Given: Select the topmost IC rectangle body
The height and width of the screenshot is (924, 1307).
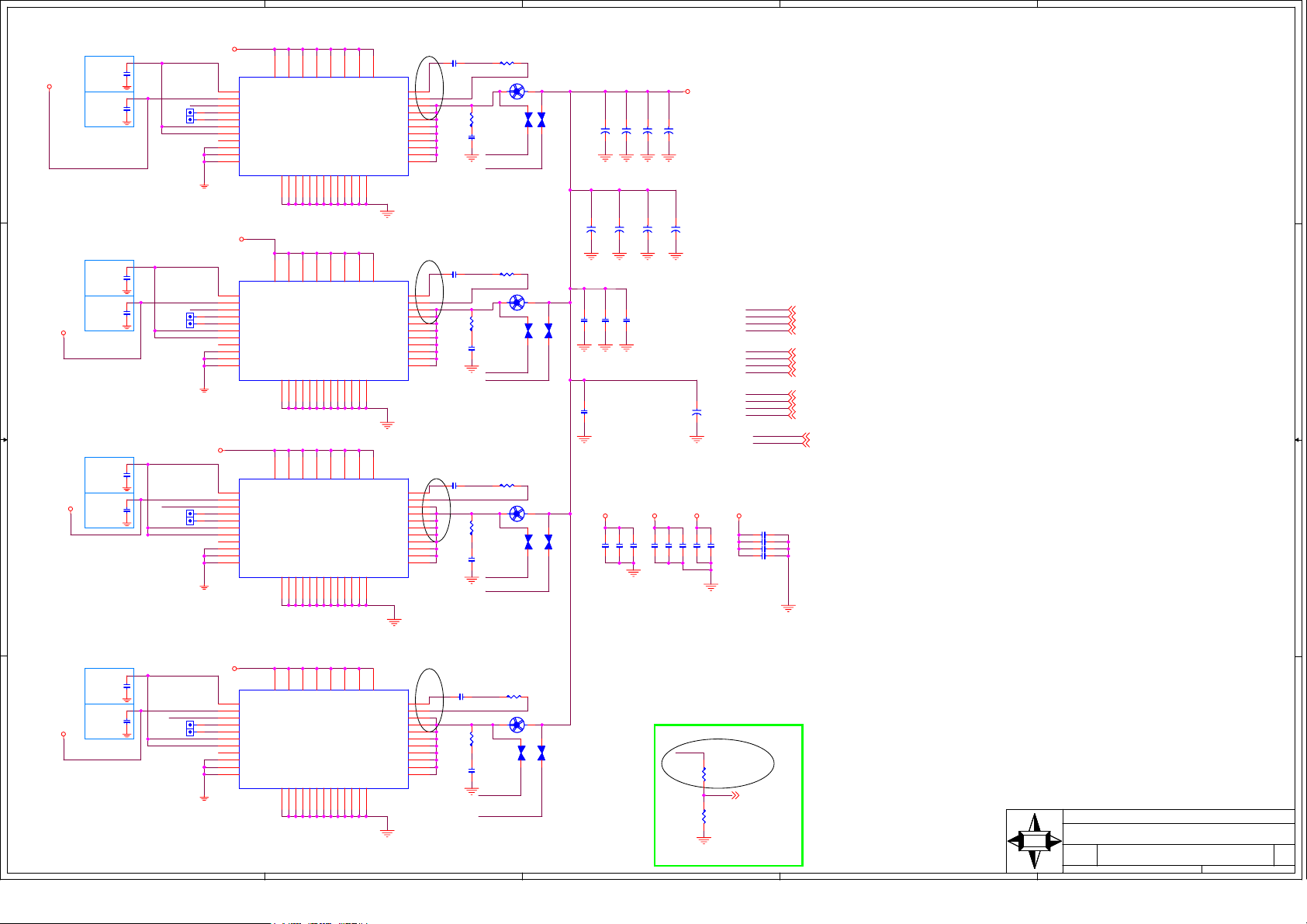Looking at the screenshot, I should point(323,126).
